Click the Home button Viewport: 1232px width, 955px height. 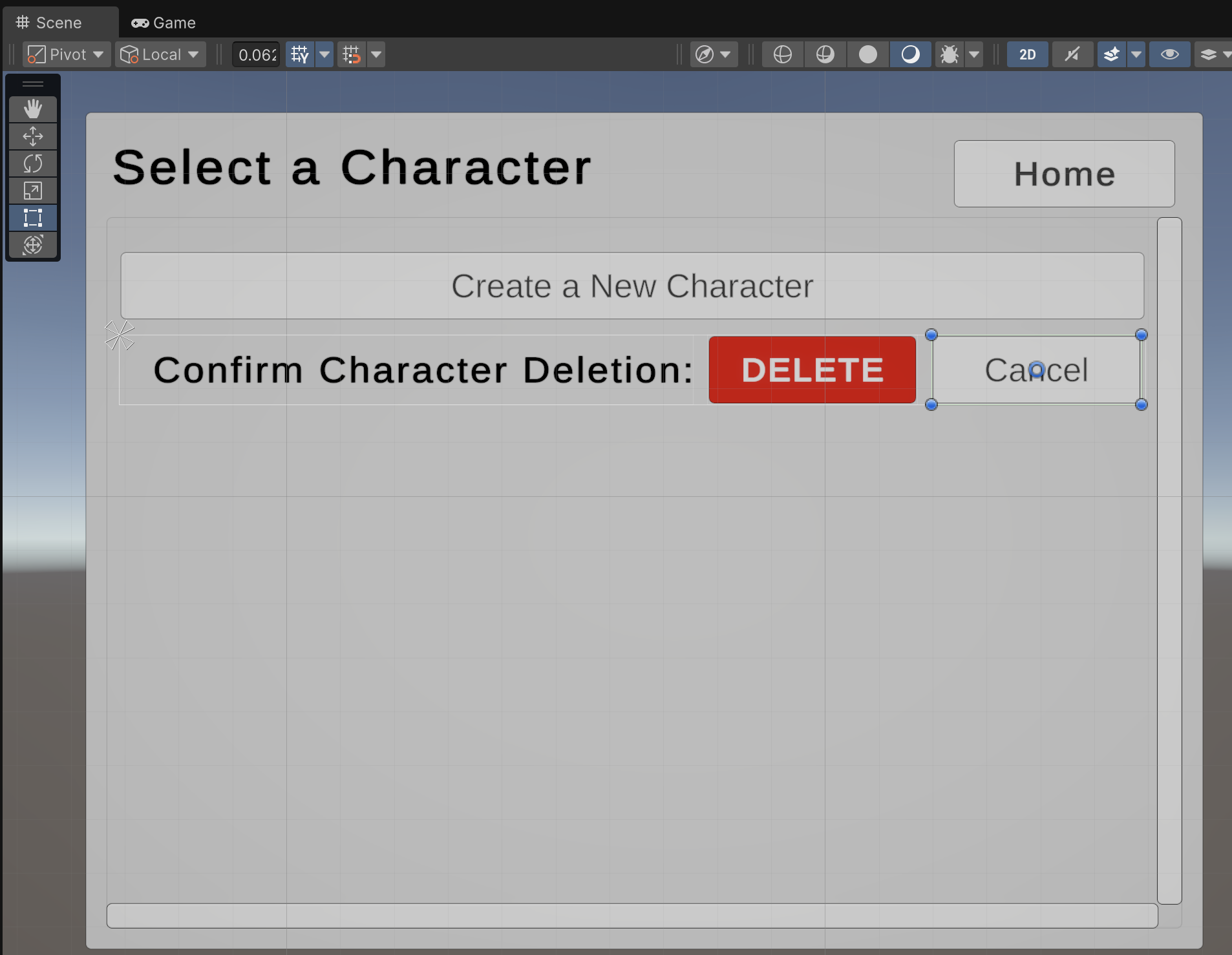coord(1064,174)
